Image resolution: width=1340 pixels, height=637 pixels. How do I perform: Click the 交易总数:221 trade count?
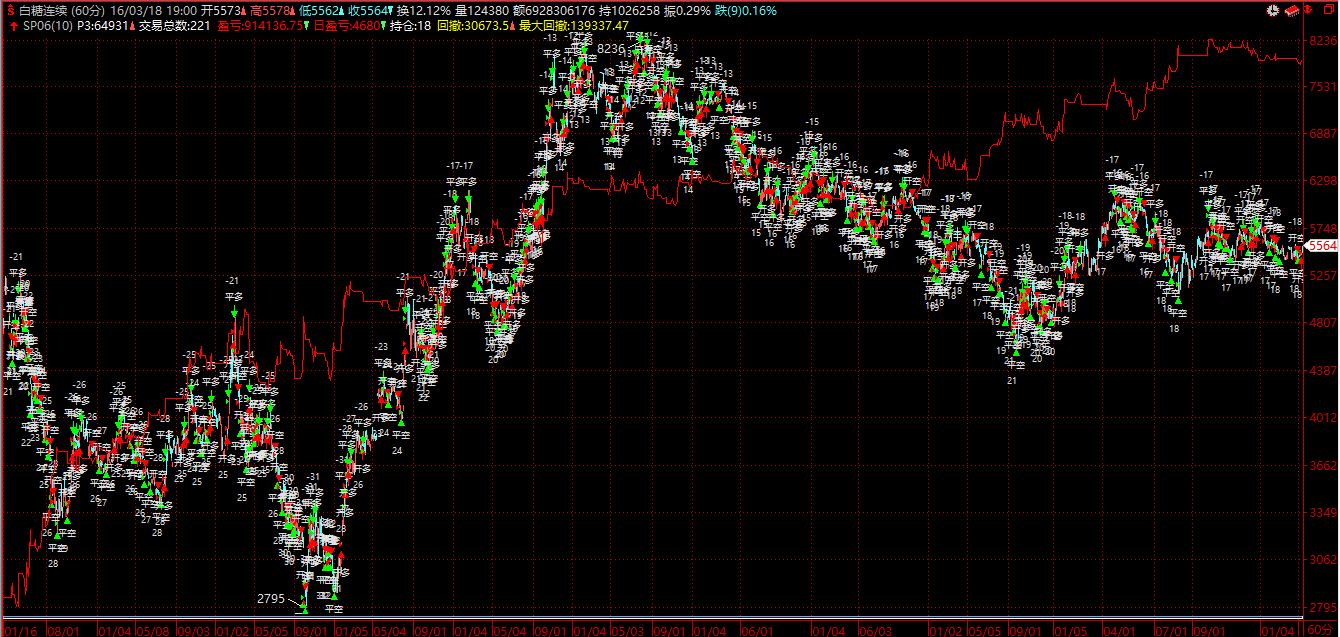coord(176,25)
